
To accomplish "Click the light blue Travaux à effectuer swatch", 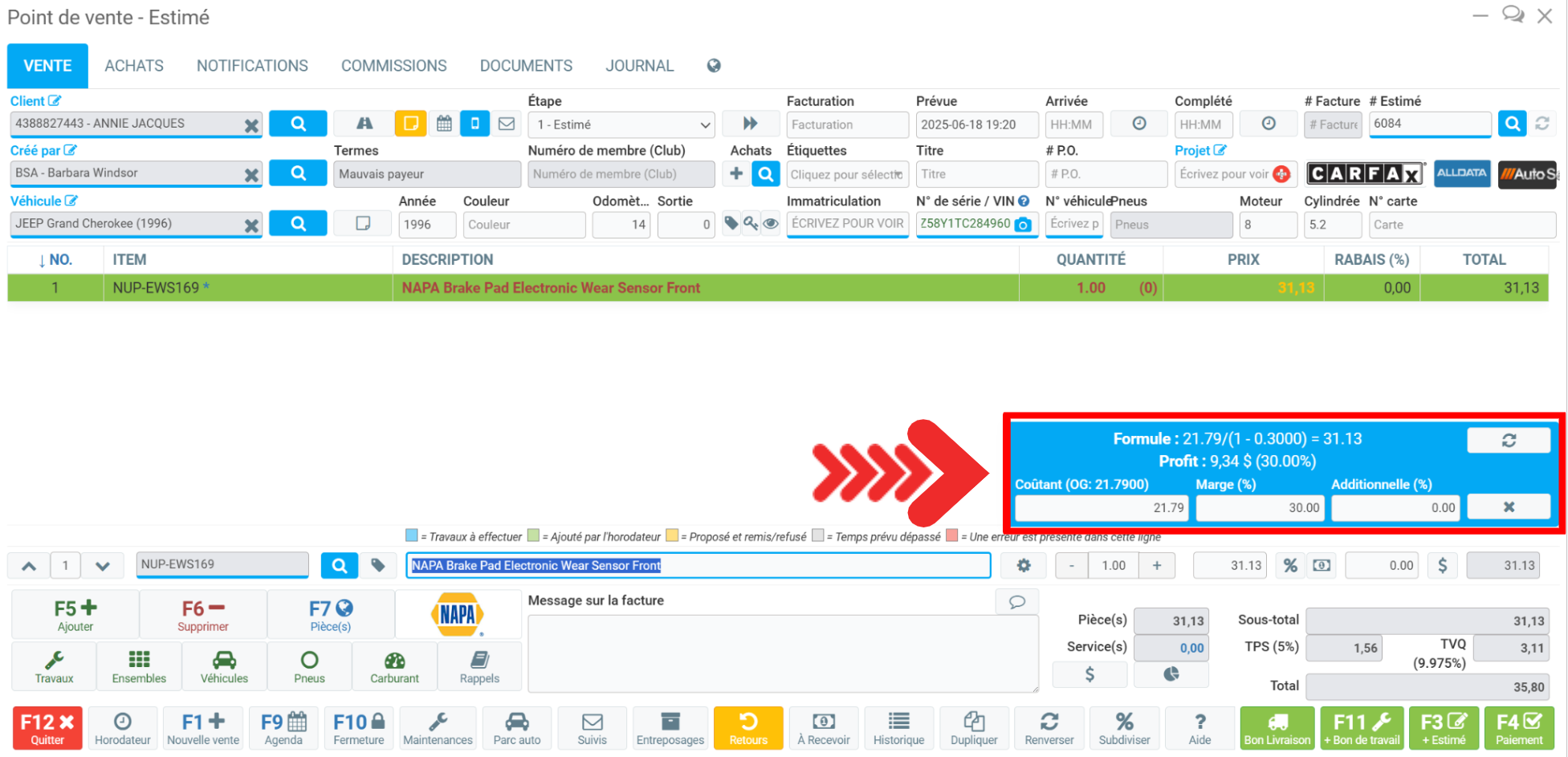I will tap(412, 536).
